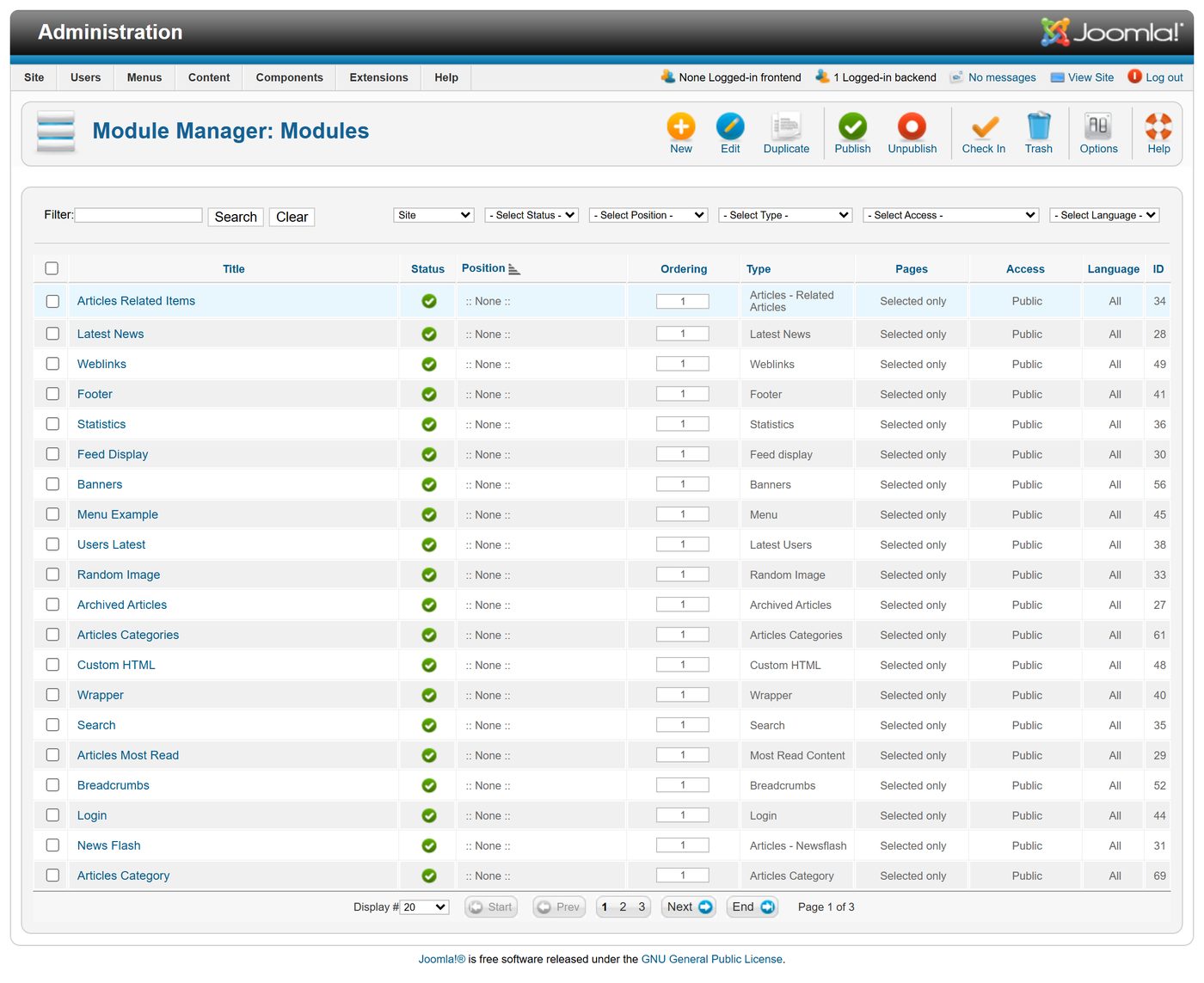Click the Search filter button
Image resolution: width=1204 pixels, height=983 pixels.
[x=236, y=217]
